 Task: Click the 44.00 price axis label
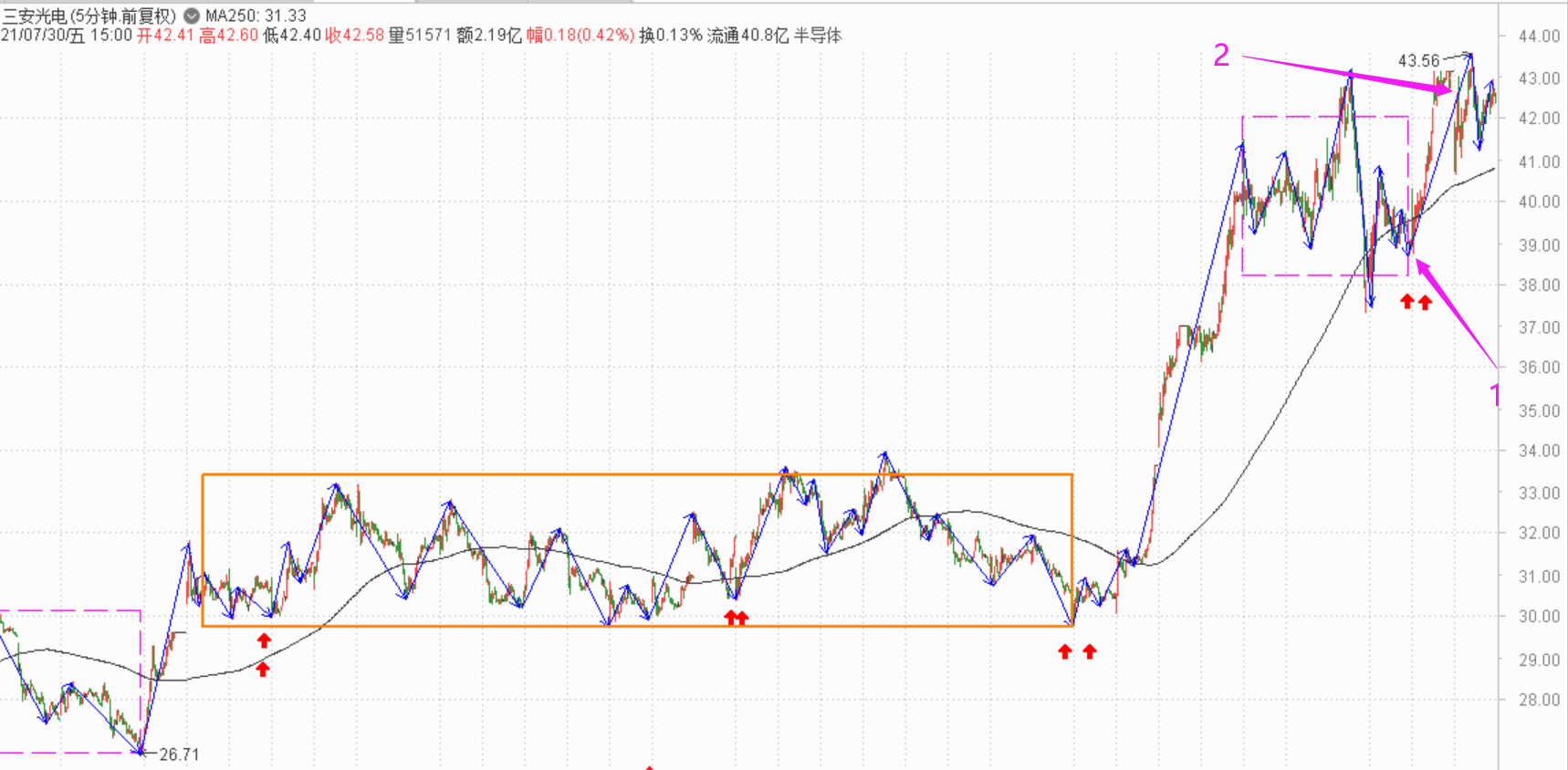pos(1539,36)
